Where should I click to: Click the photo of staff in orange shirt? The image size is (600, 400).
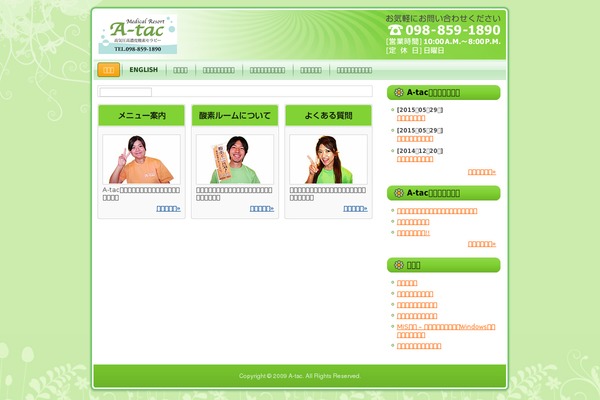142,159
